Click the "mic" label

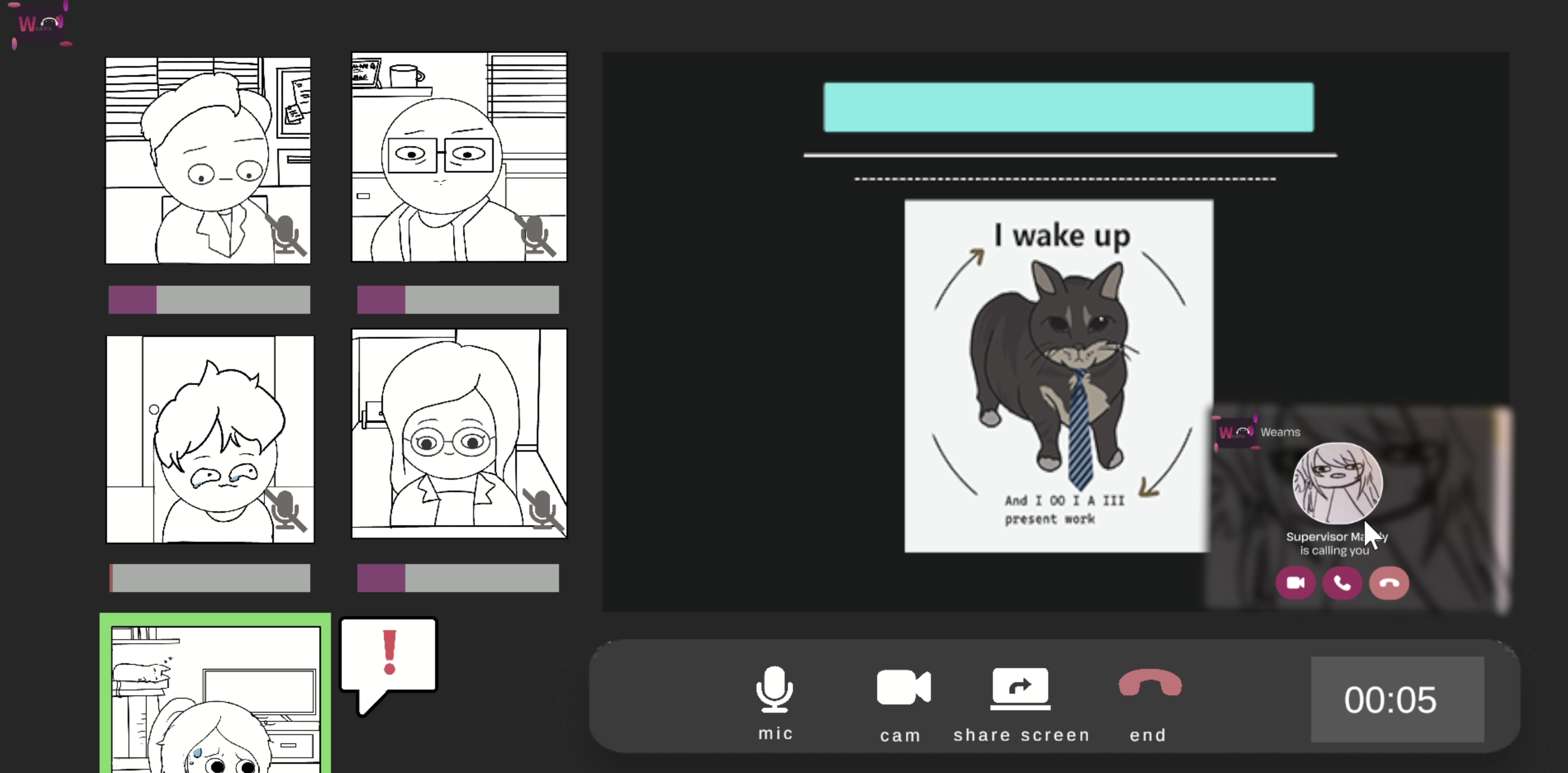pyautogui.click(x=776, y=733)
